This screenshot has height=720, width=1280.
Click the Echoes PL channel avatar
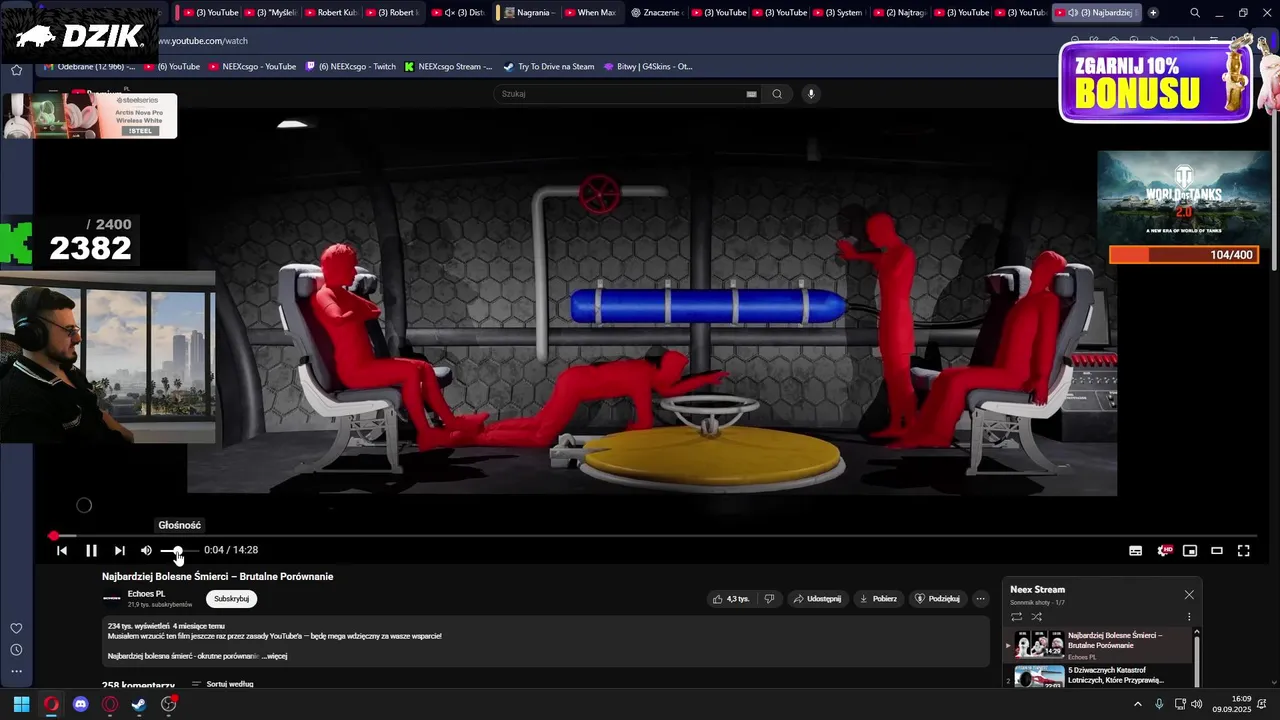pos(112,599)
